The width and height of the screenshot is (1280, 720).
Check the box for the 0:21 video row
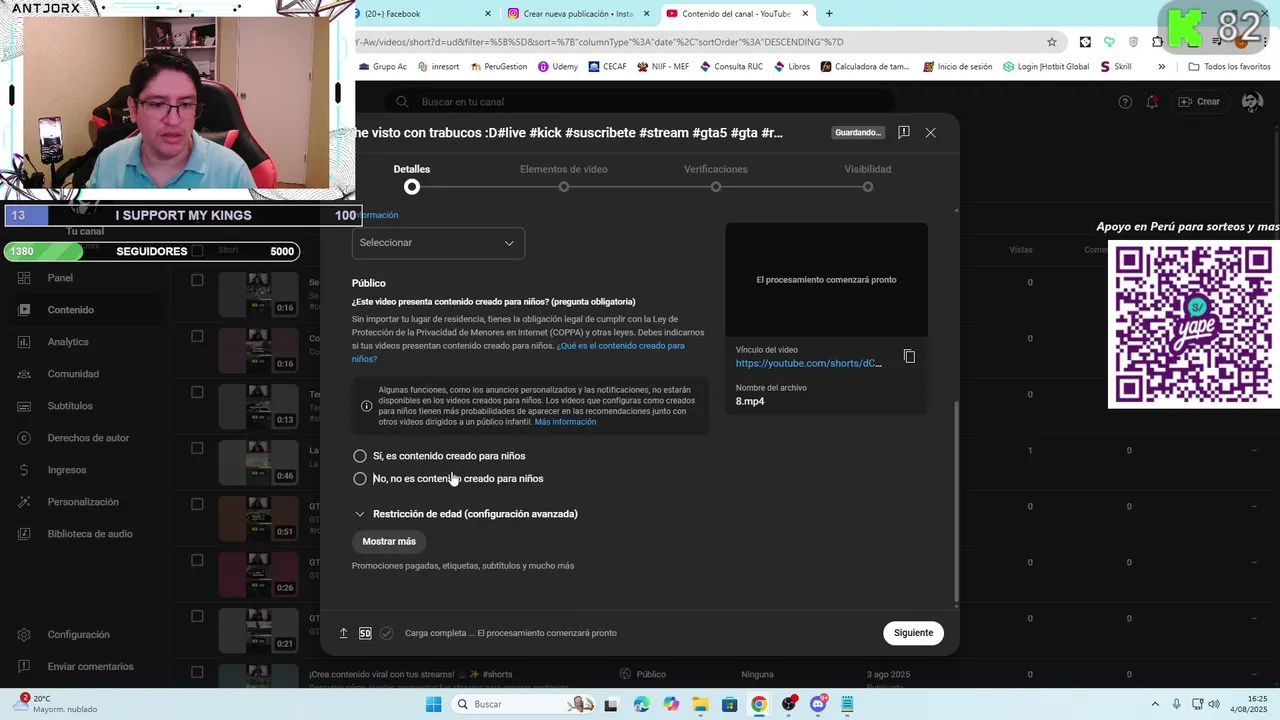point(197,616)
